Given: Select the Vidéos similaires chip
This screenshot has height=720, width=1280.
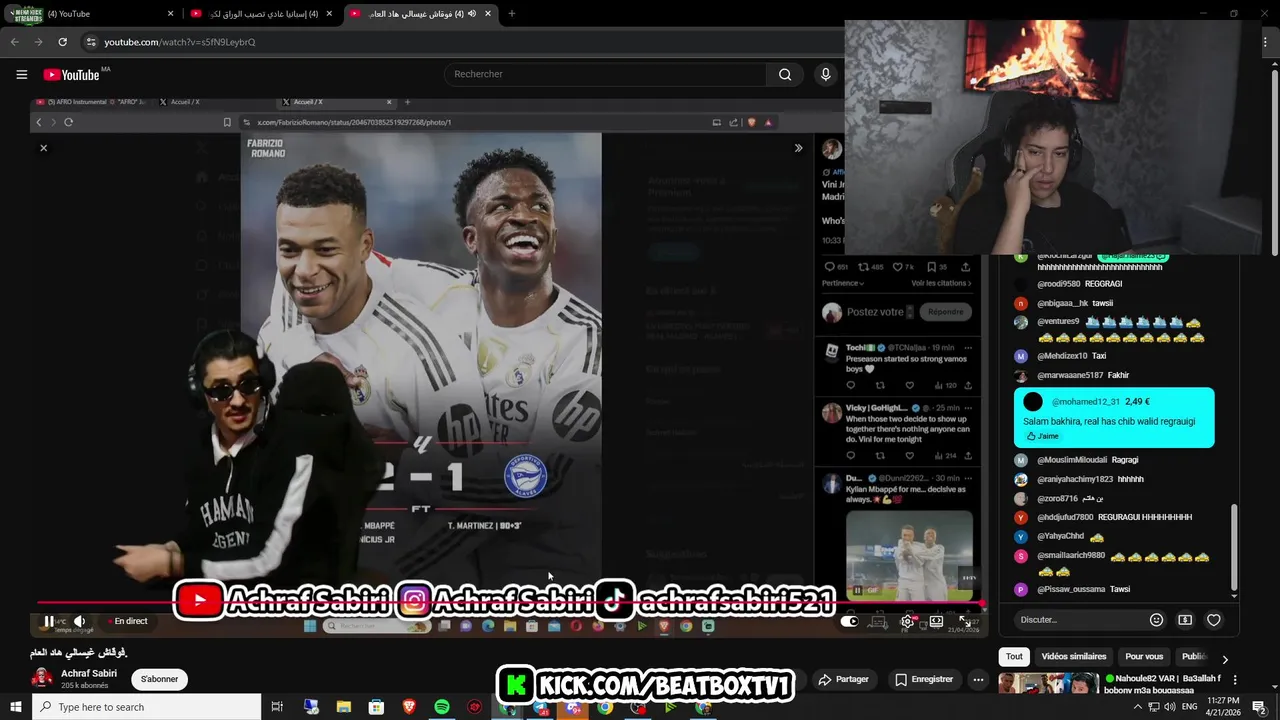Looking at the screenshot, I should (x=1074, y=656).
